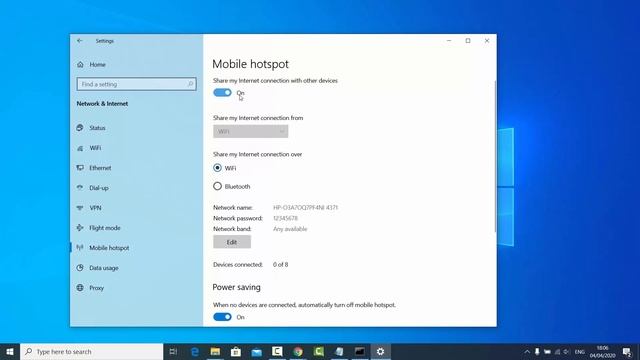Viewport: 640px width, 360px height.
Task: Focus the Find a setting search box
Action: click(136, 84)
